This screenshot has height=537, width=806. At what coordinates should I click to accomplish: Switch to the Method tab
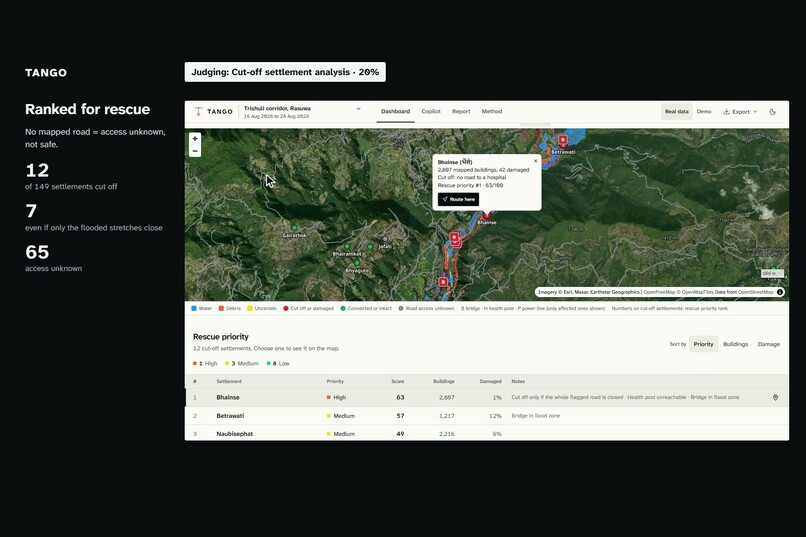492,112
